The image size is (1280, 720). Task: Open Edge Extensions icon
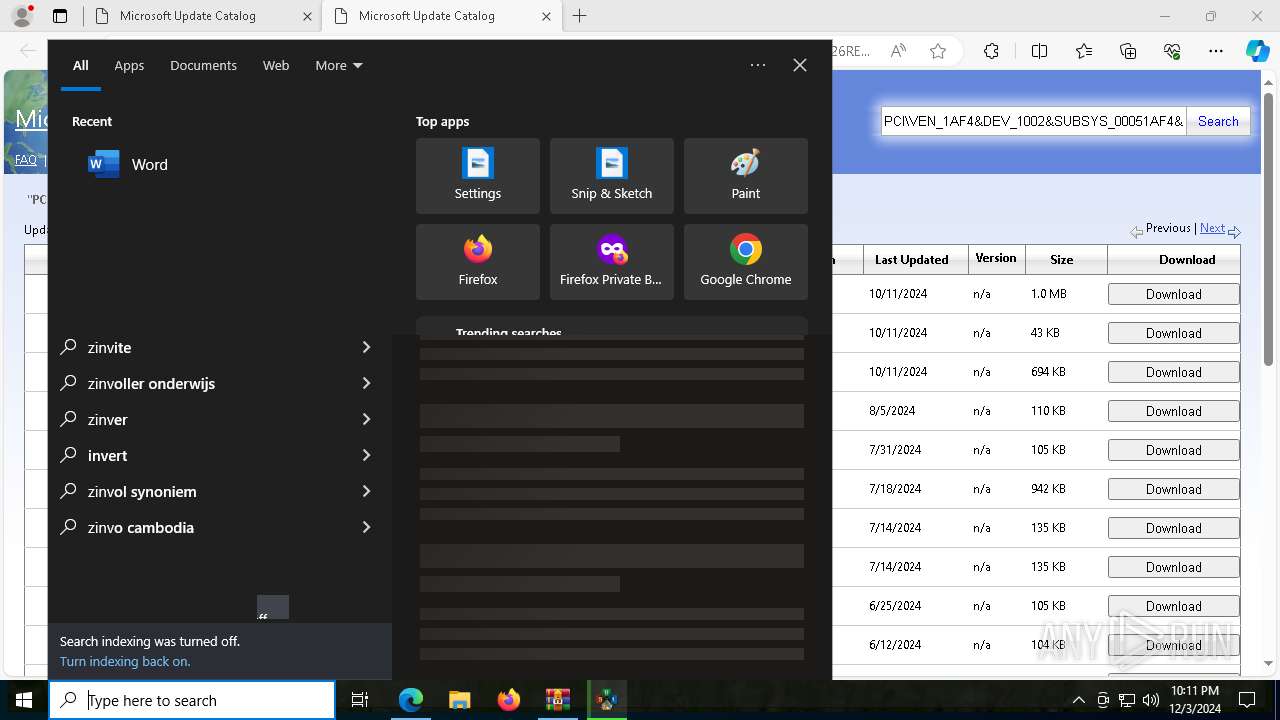coord(991,51)
